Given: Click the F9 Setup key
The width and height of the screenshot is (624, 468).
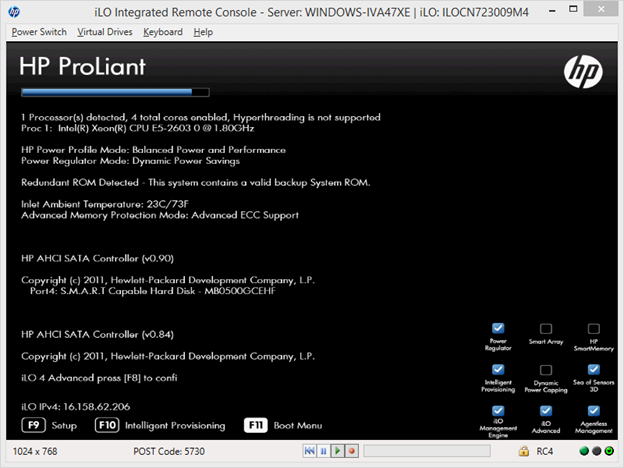Looking at the screenshot, I should click(33, 425).
